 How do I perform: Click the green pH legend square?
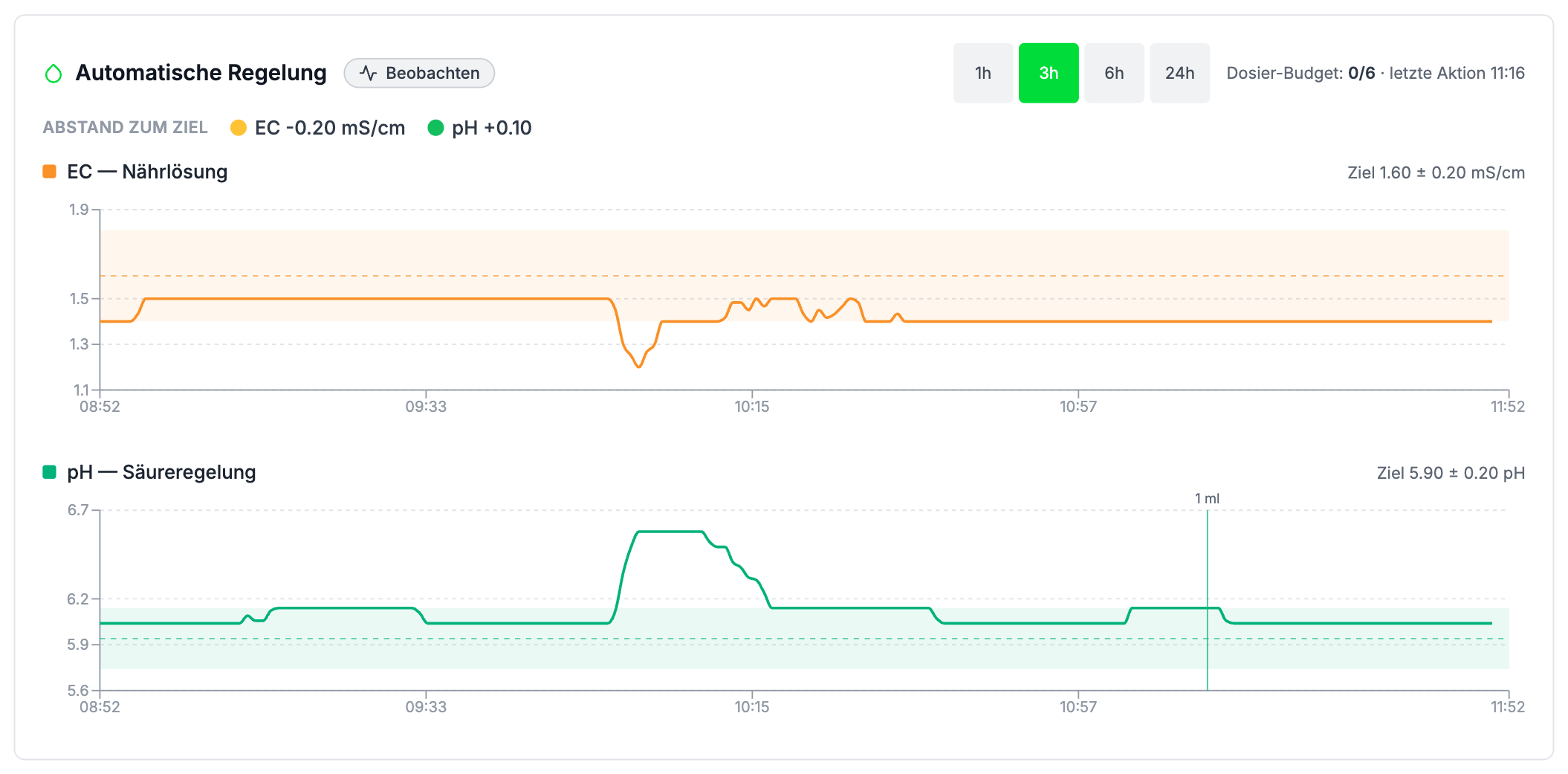tap(50, 472)
